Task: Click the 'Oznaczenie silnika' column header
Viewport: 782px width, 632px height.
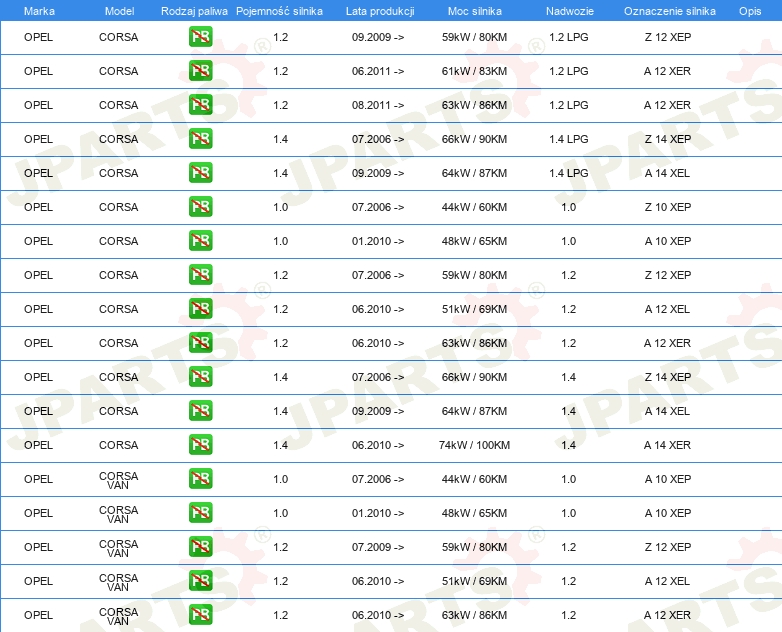Action: pyautogui.click(x=670, y=11)
